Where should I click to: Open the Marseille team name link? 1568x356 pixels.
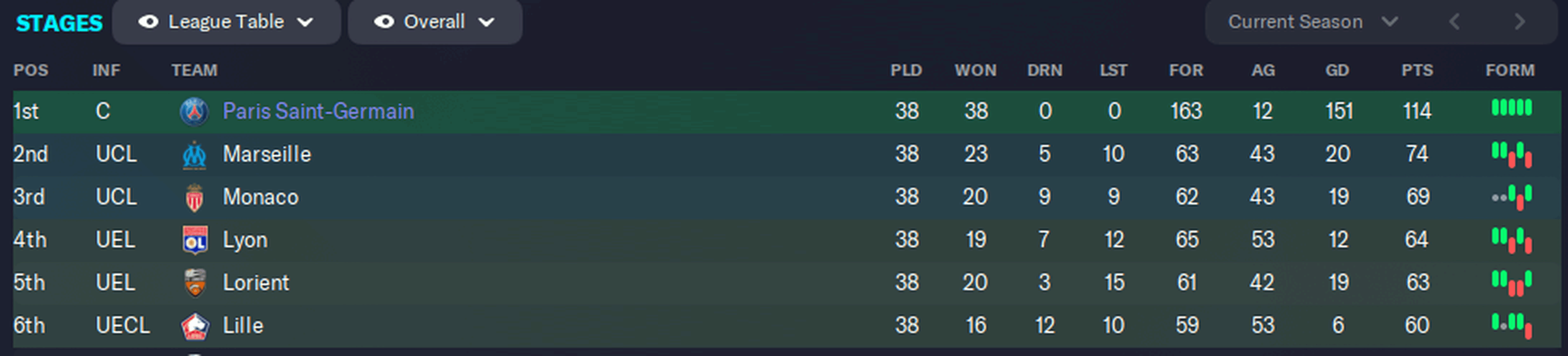(x=267, y=155)
